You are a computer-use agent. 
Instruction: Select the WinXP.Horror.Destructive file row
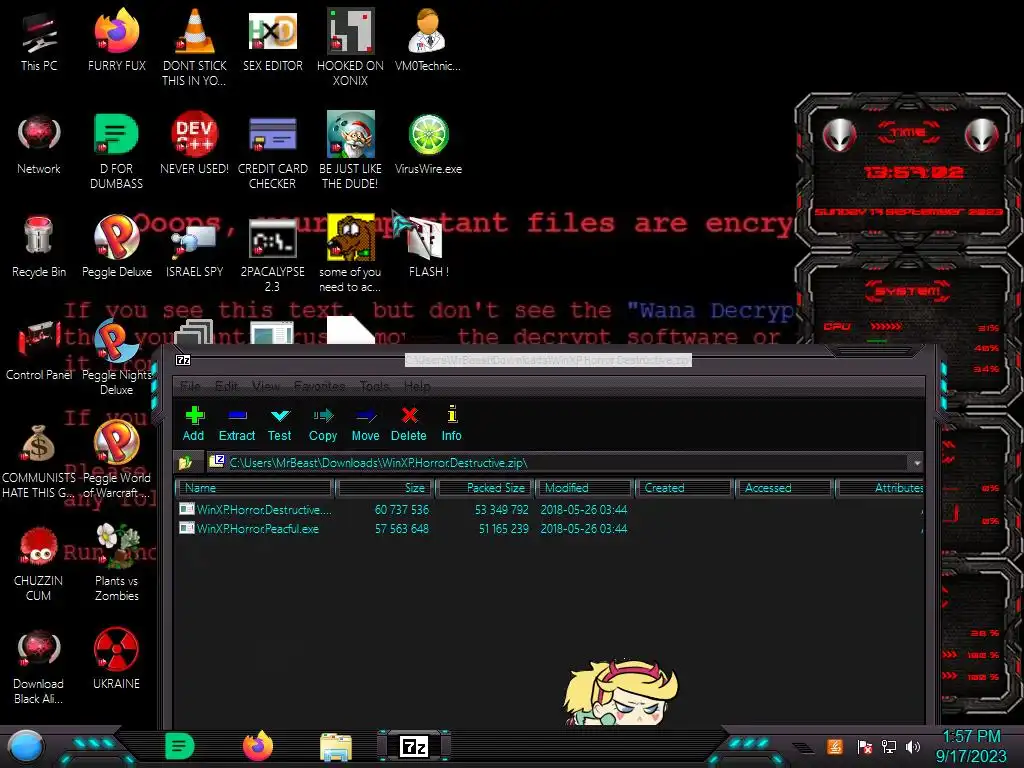[549, 509]
